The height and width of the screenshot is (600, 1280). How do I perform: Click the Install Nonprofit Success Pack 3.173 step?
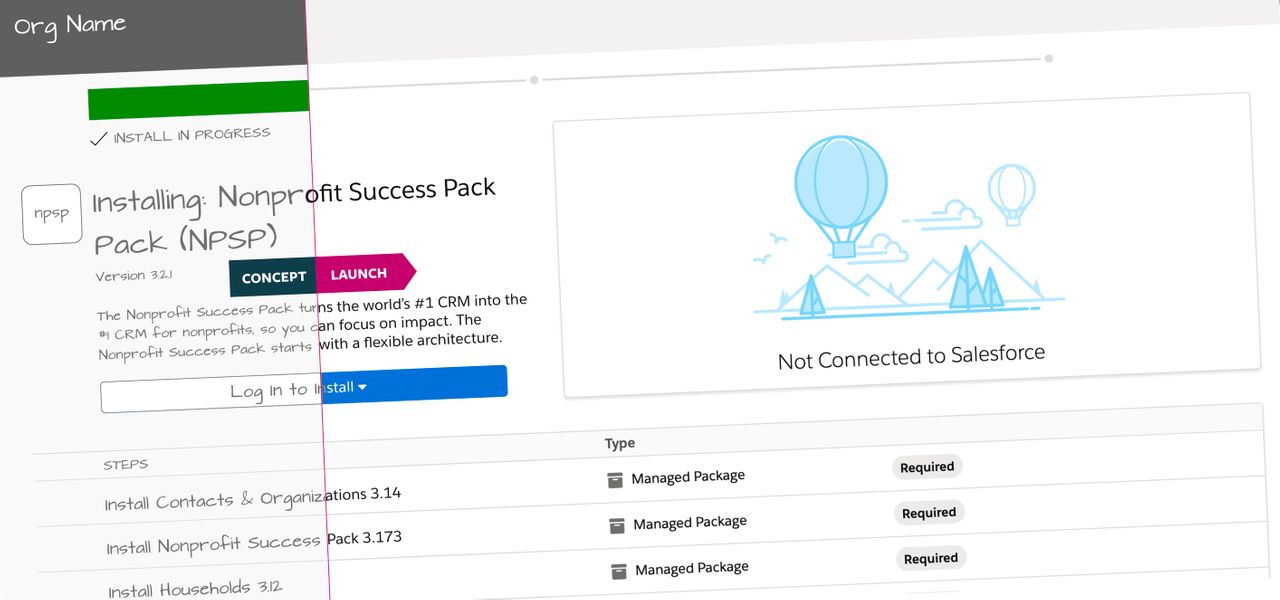tap(254, 542)
